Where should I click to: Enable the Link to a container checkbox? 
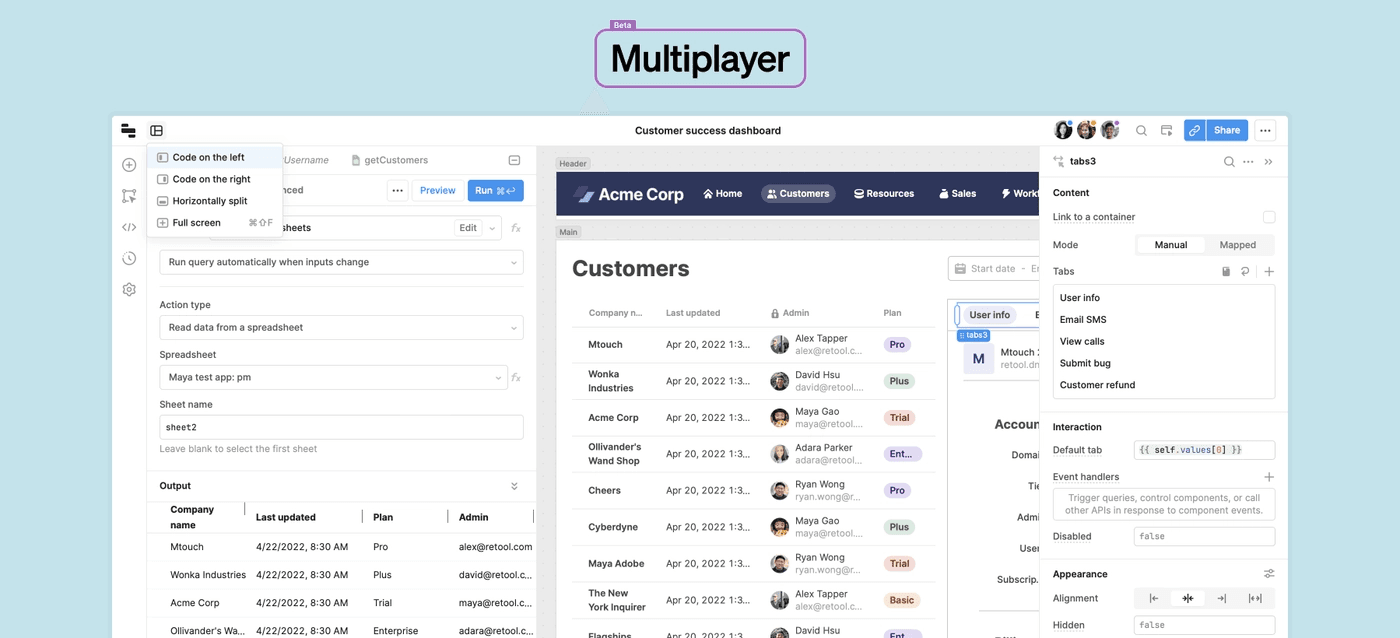point(1269,217)
